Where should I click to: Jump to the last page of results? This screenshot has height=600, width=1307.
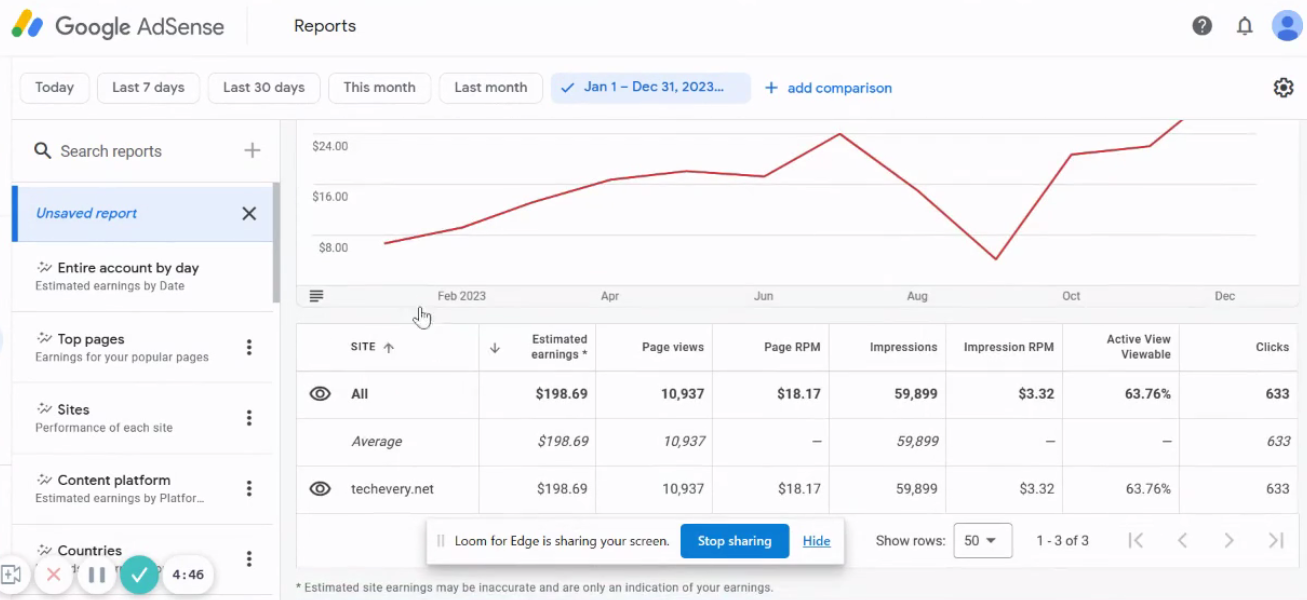pos(1276,540)
